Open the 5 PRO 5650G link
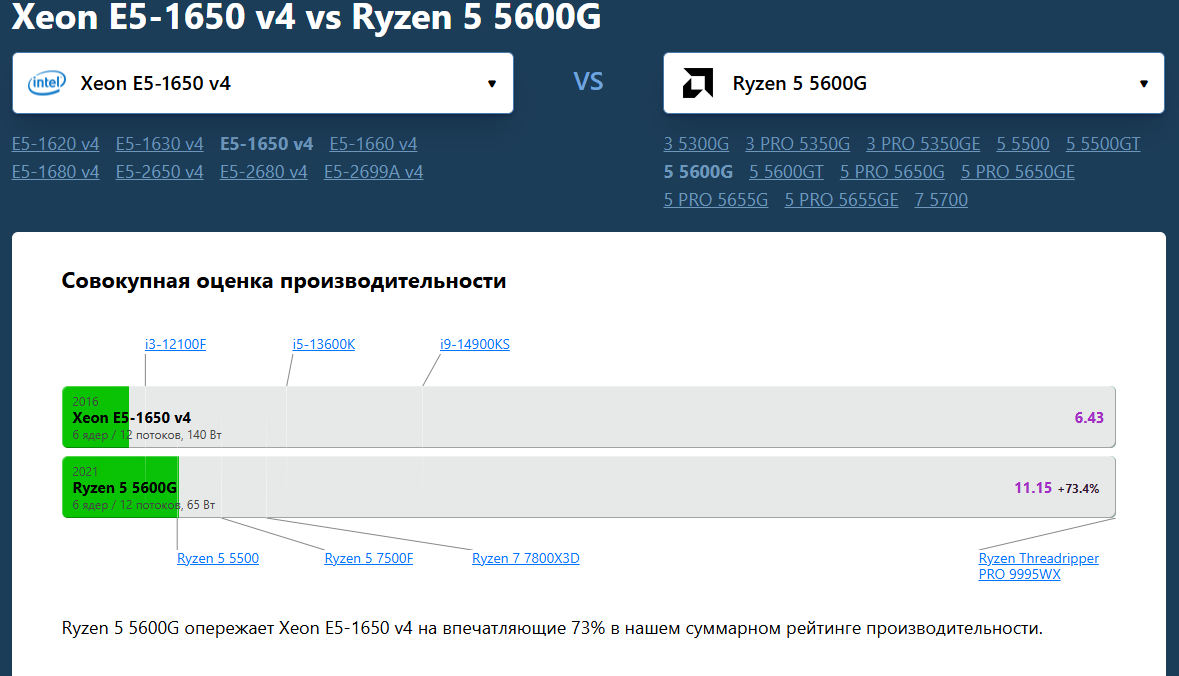Image resolution: width=1179 pixels, height=676 pixels. pos(892,172)
